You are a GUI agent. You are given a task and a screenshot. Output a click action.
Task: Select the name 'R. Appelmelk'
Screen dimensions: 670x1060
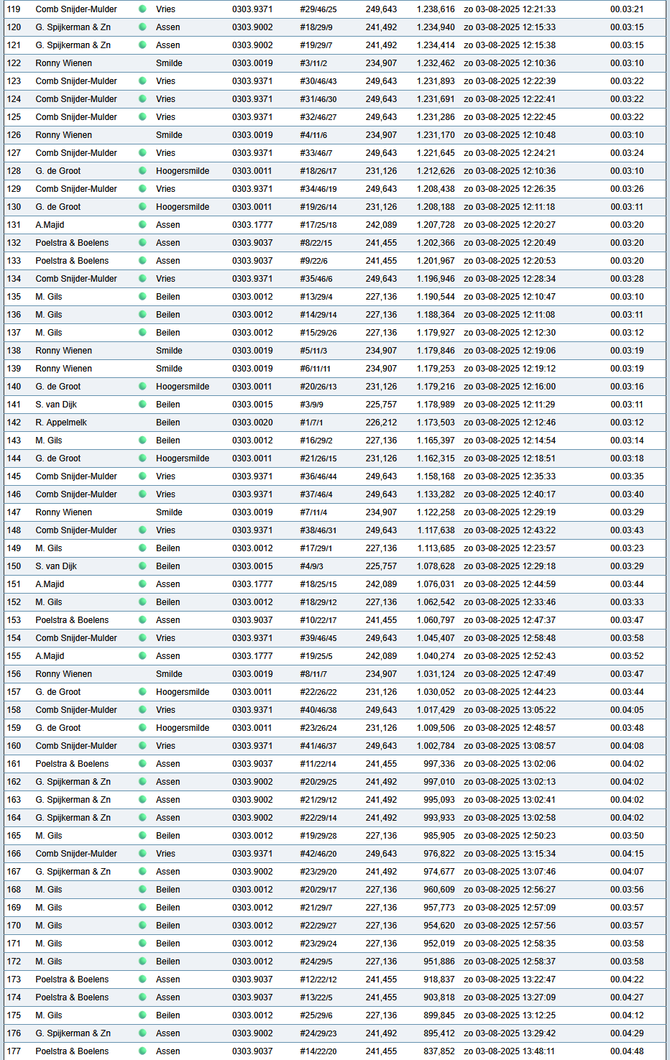coord(61,423)
